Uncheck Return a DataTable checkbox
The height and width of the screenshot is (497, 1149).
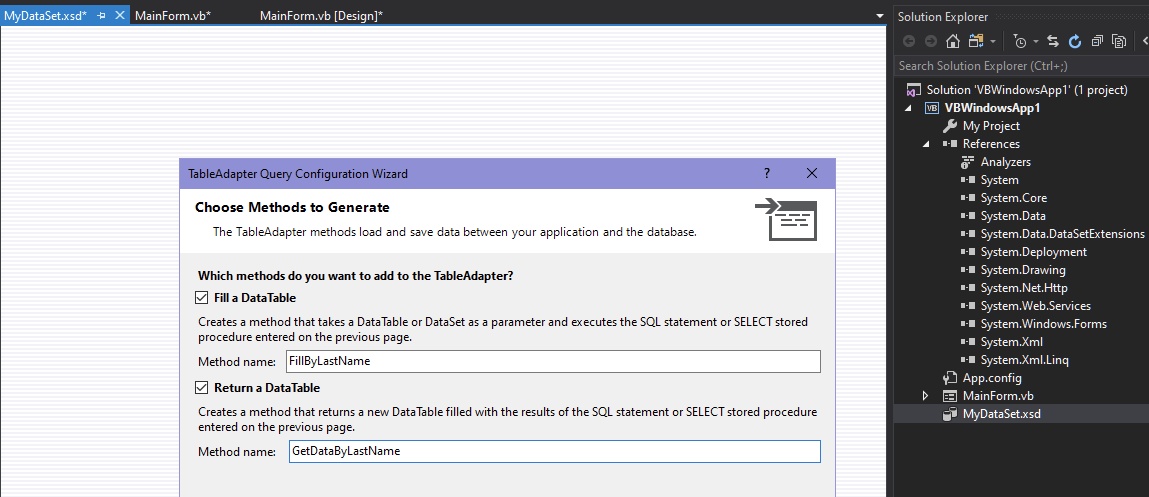(x=204, y=388)
